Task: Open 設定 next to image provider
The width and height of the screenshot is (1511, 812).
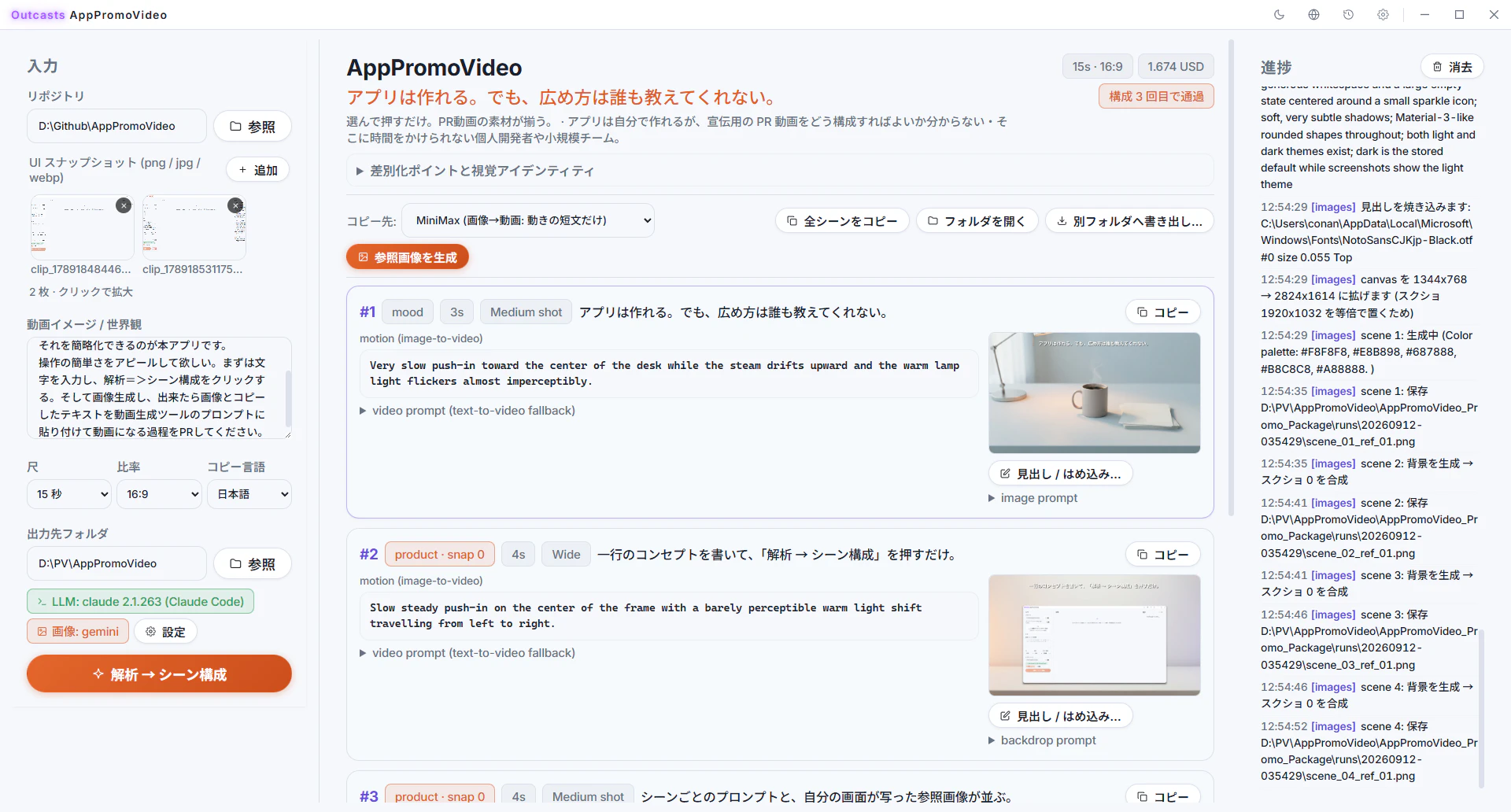Action: [165, 631]
